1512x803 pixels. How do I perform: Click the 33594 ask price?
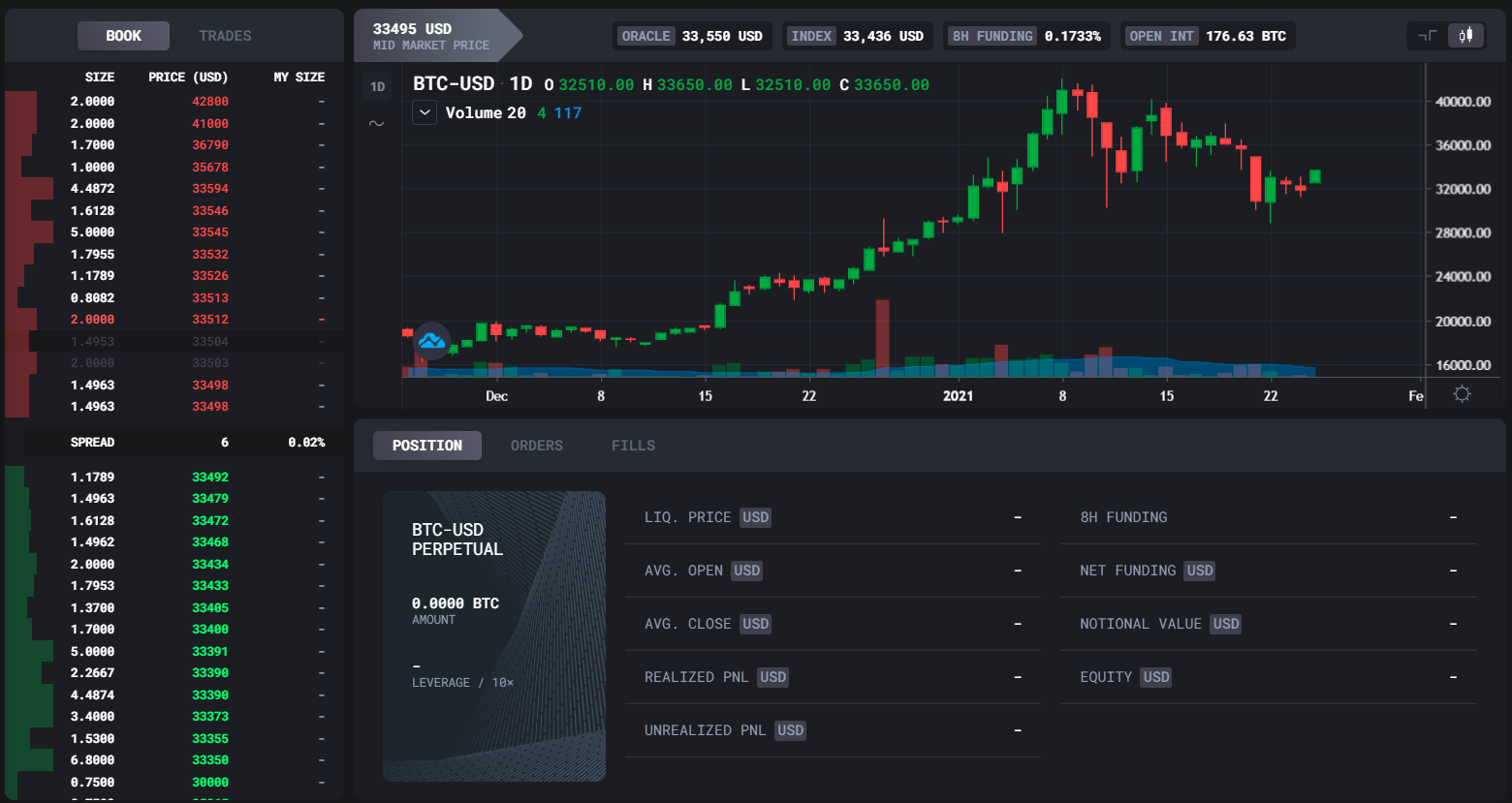click(210, 189)
